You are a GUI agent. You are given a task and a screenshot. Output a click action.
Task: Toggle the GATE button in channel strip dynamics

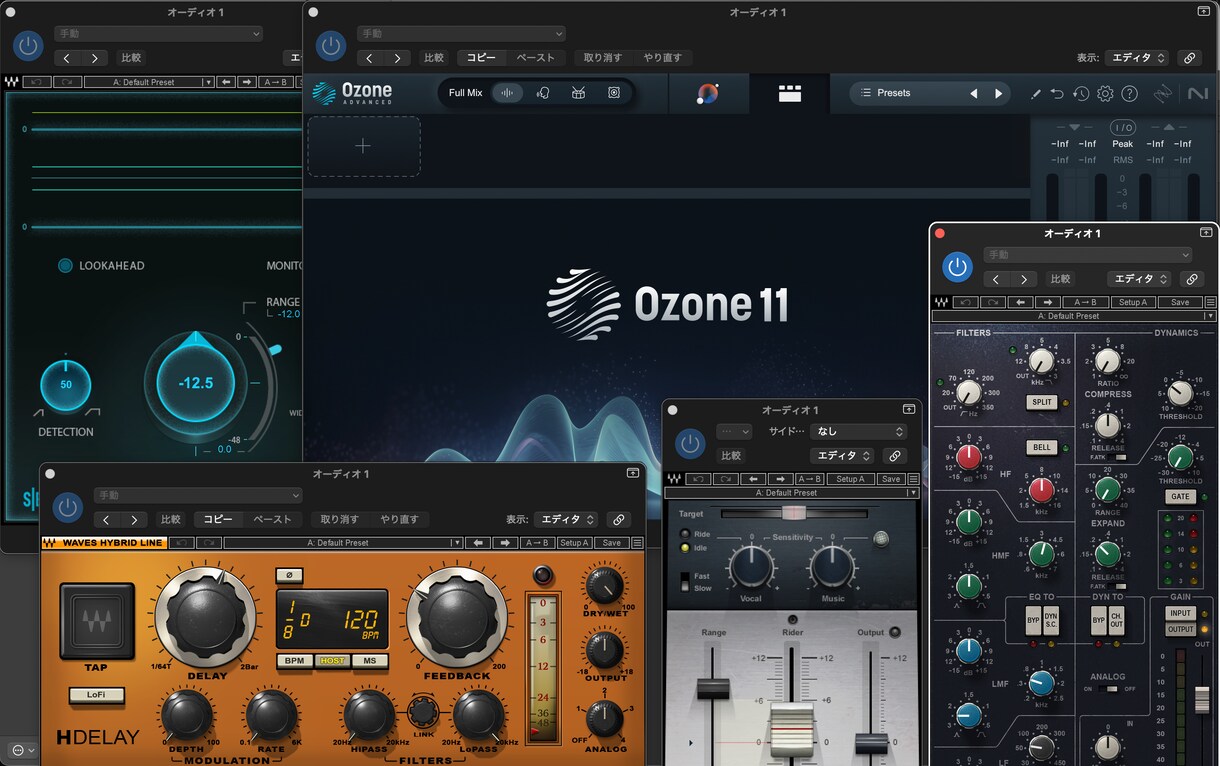1180,497
